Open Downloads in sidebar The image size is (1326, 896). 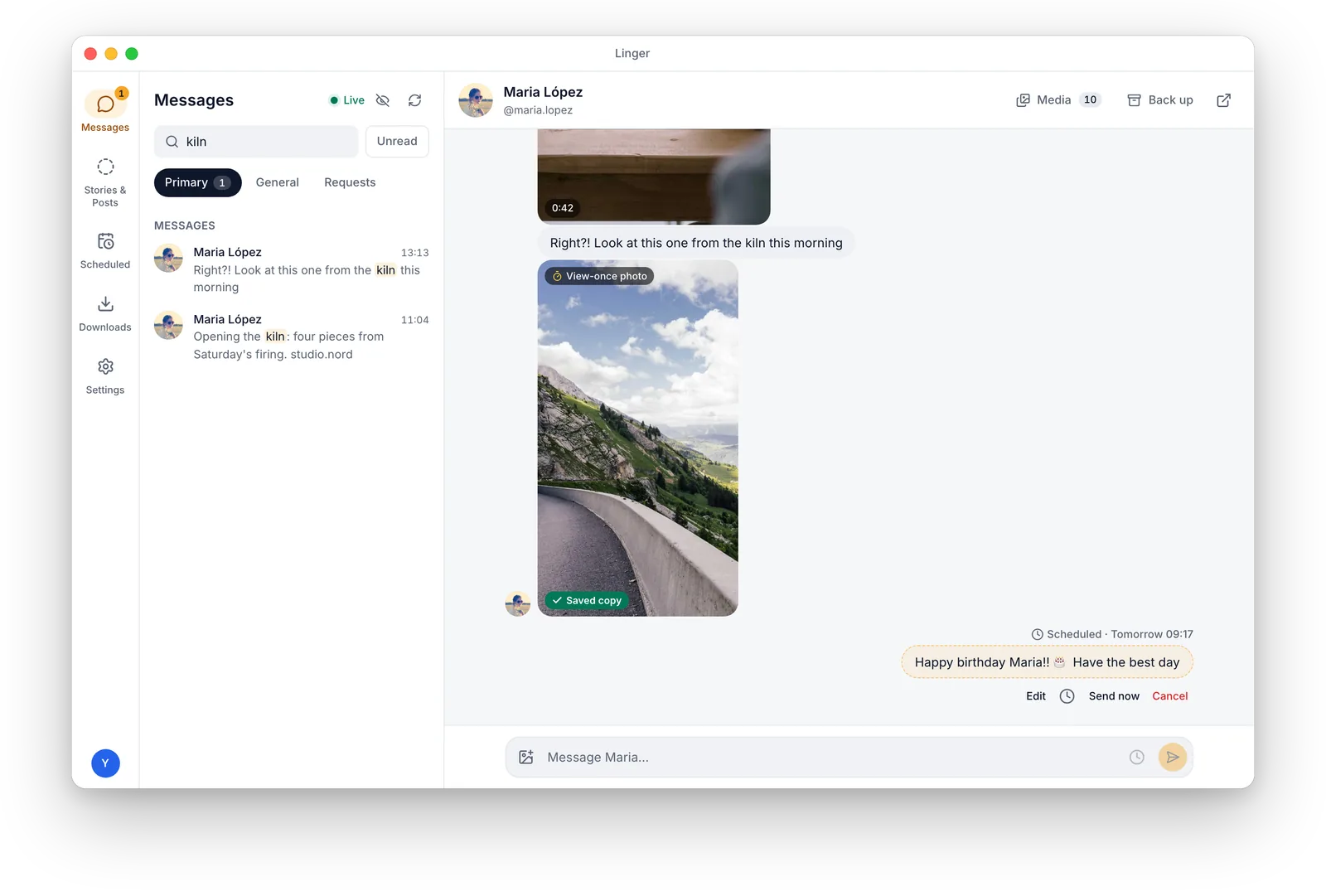click(105, 314)
